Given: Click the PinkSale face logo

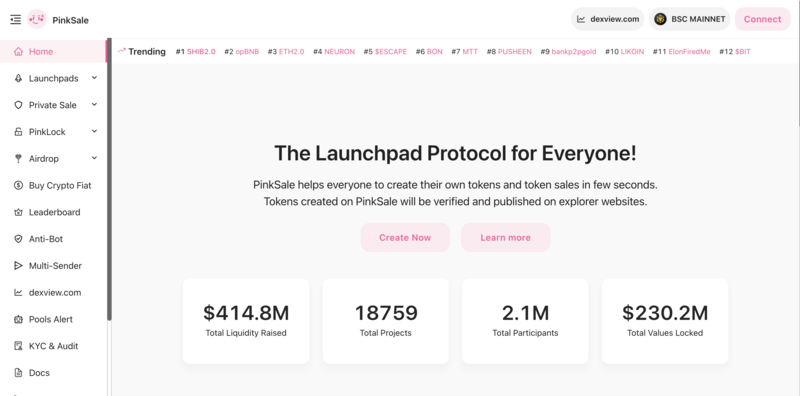Looking at the screenshot, I should click(37, 19).
